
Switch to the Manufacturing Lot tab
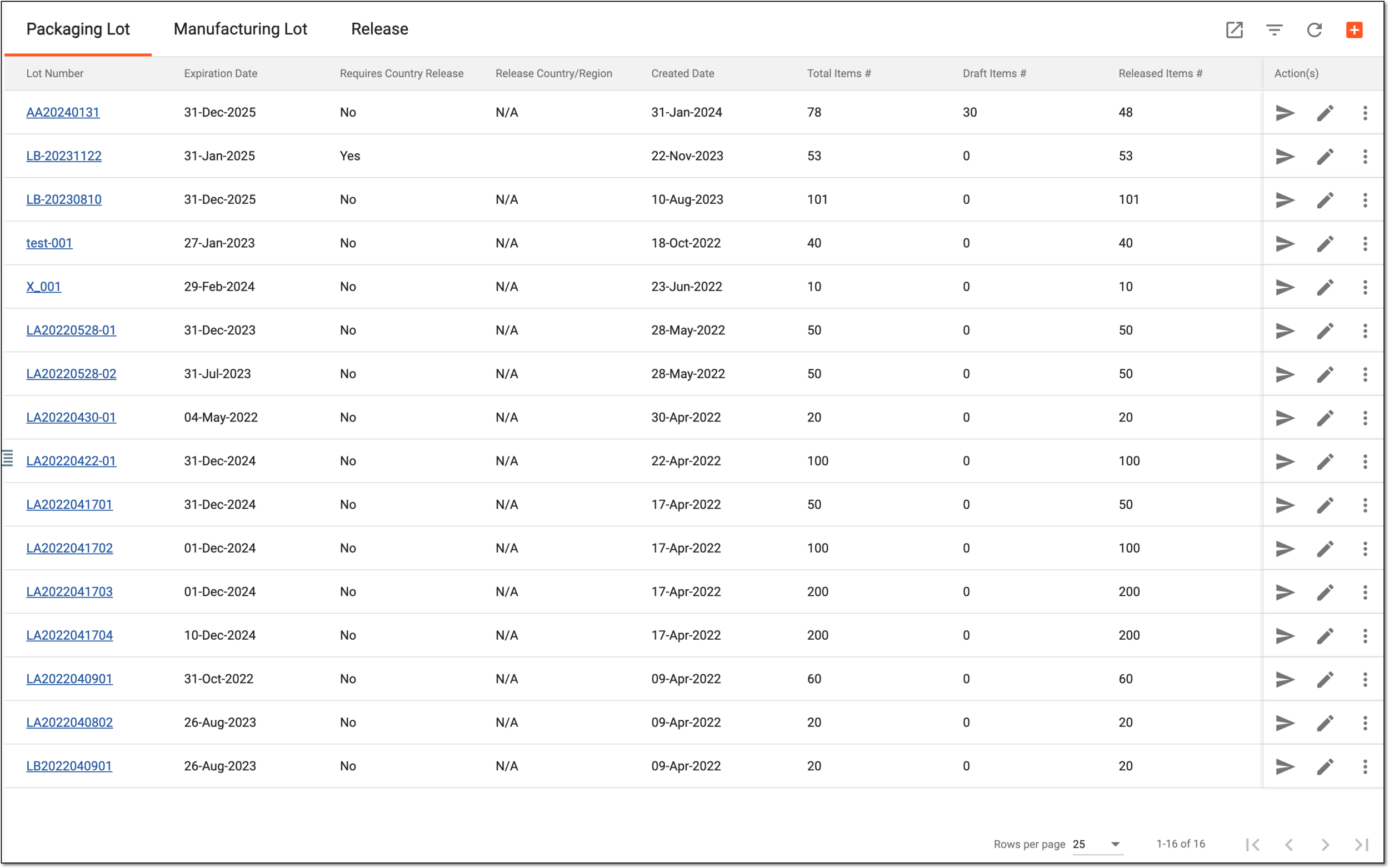click(x=240, y=29)
